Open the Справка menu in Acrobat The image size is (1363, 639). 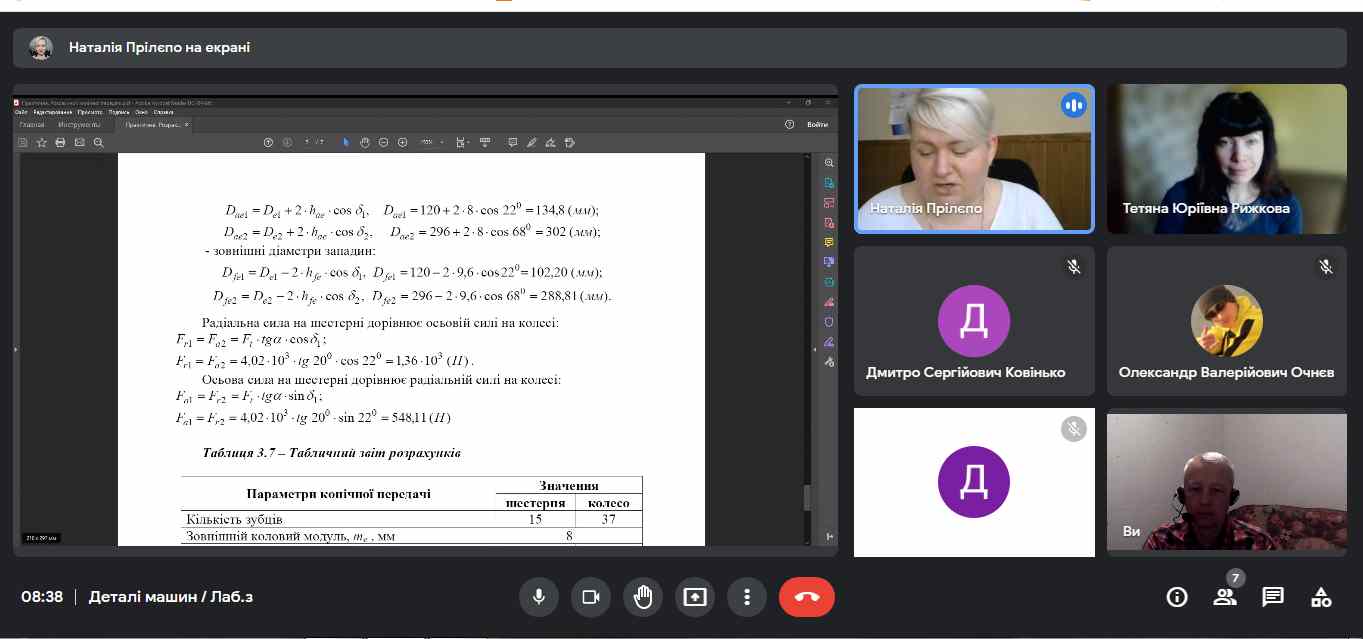[164, 112]
